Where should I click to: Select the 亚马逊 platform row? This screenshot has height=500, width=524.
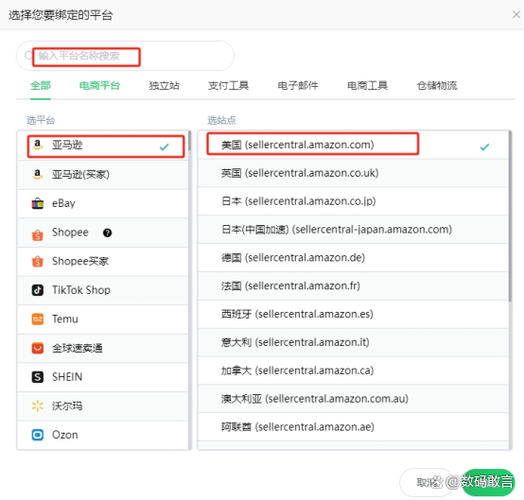tap(103, 146)
